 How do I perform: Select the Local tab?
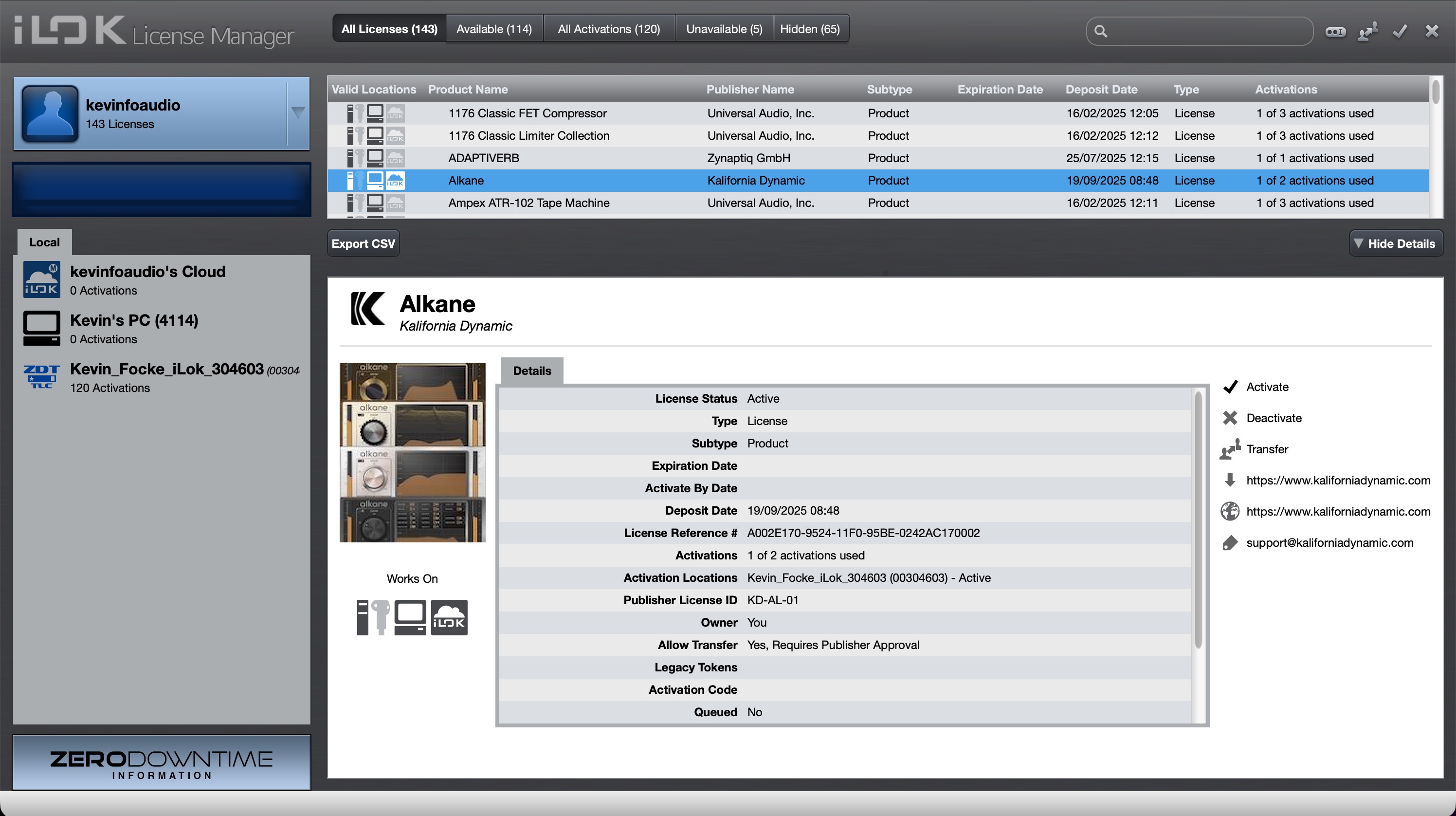coord(44,242)
